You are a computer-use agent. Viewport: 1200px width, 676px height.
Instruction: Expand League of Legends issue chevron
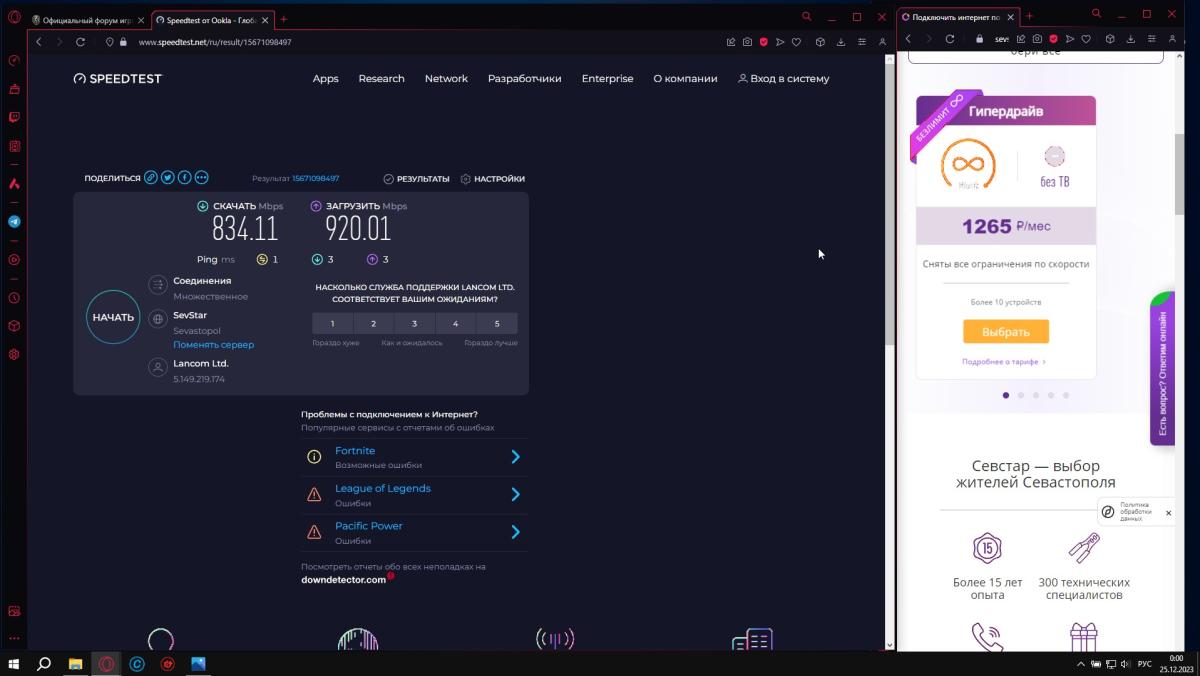(515, 494)
